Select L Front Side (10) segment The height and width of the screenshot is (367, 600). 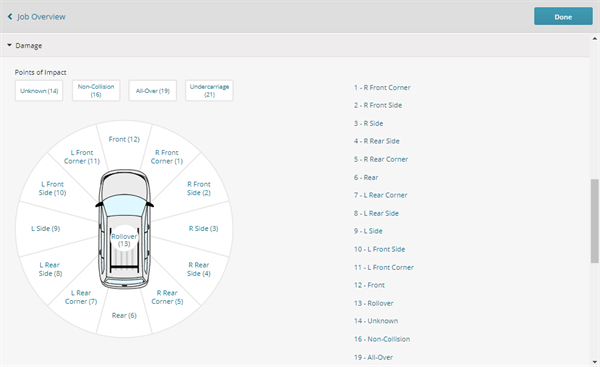52,188
